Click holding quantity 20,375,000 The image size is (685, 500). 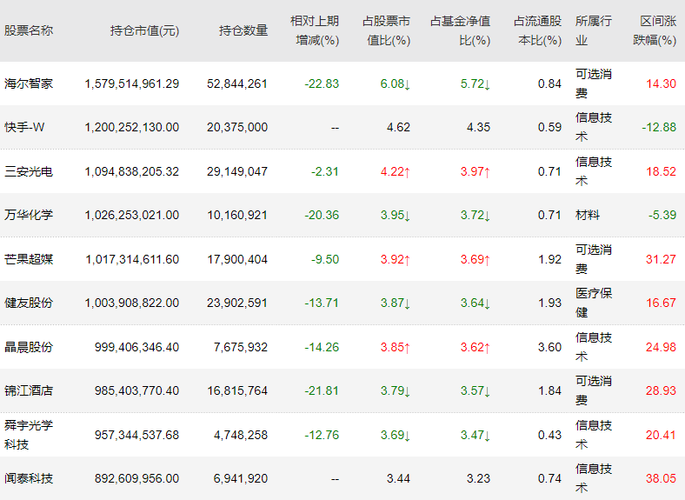[237, 127]
